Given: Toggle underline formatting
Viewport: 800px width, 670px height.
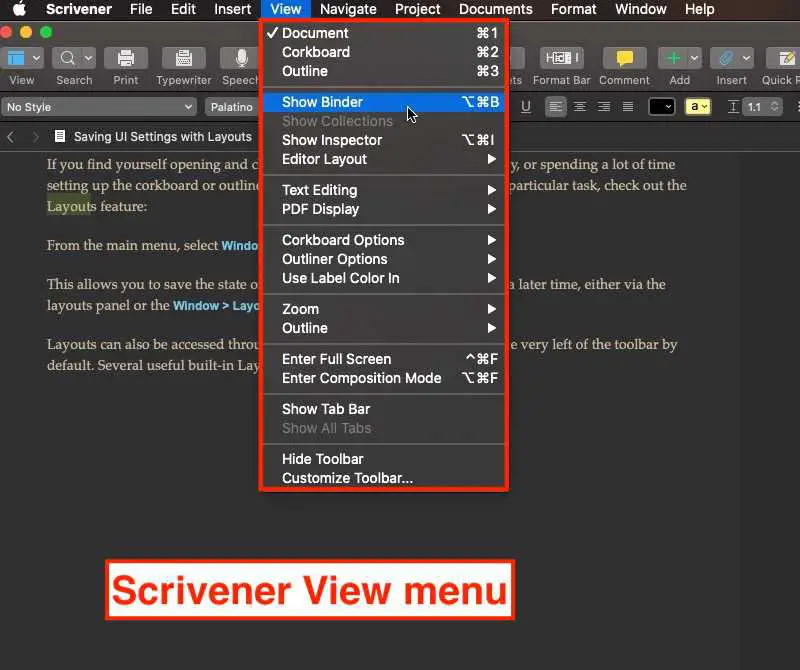Looking at the screenshot, I should click(x=526, y=107).
